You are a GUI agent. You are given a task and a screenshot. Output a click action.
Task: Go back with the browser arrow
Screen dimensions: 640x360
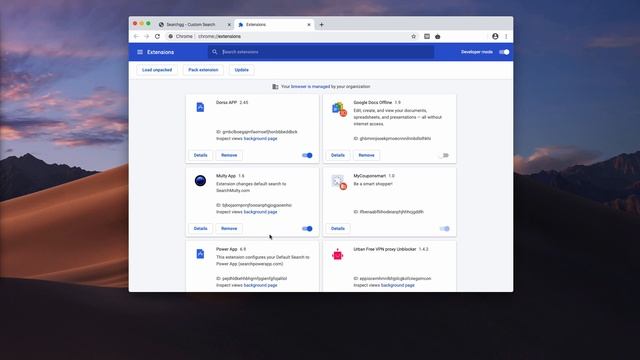point(136,36)
